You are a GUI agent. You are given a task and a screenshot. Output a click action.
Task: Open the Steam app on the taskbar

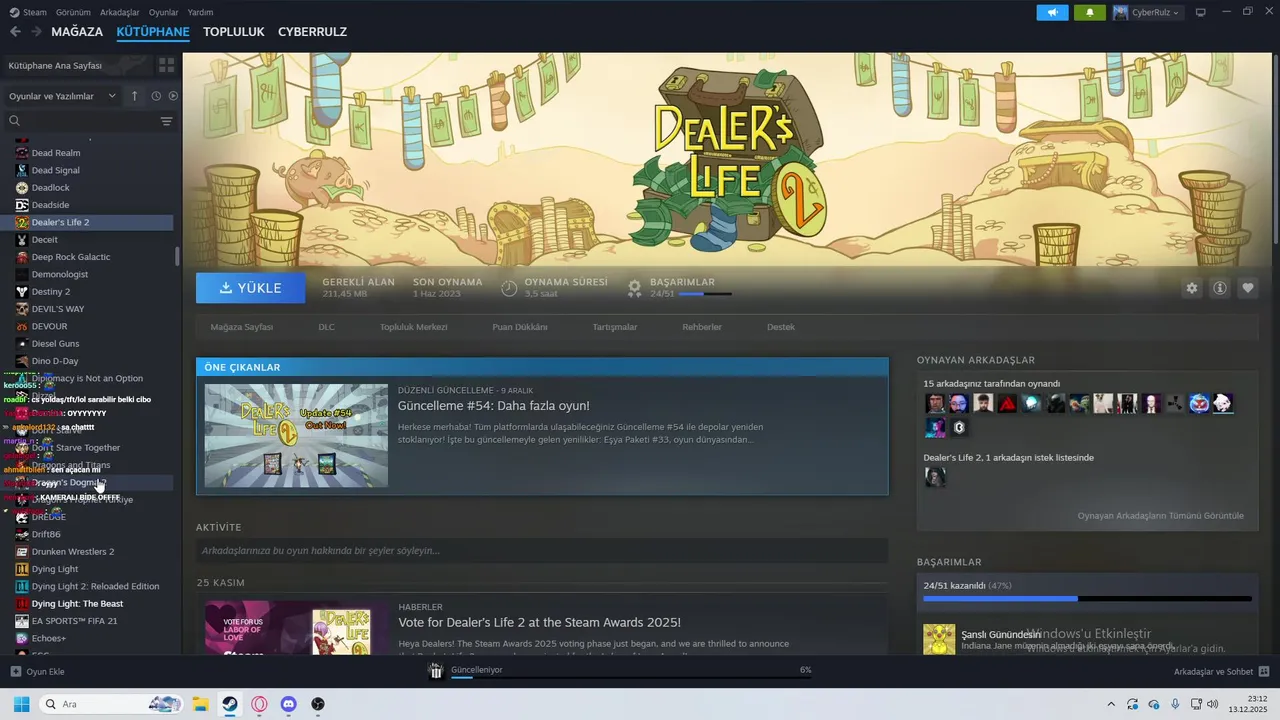(229, 704)
